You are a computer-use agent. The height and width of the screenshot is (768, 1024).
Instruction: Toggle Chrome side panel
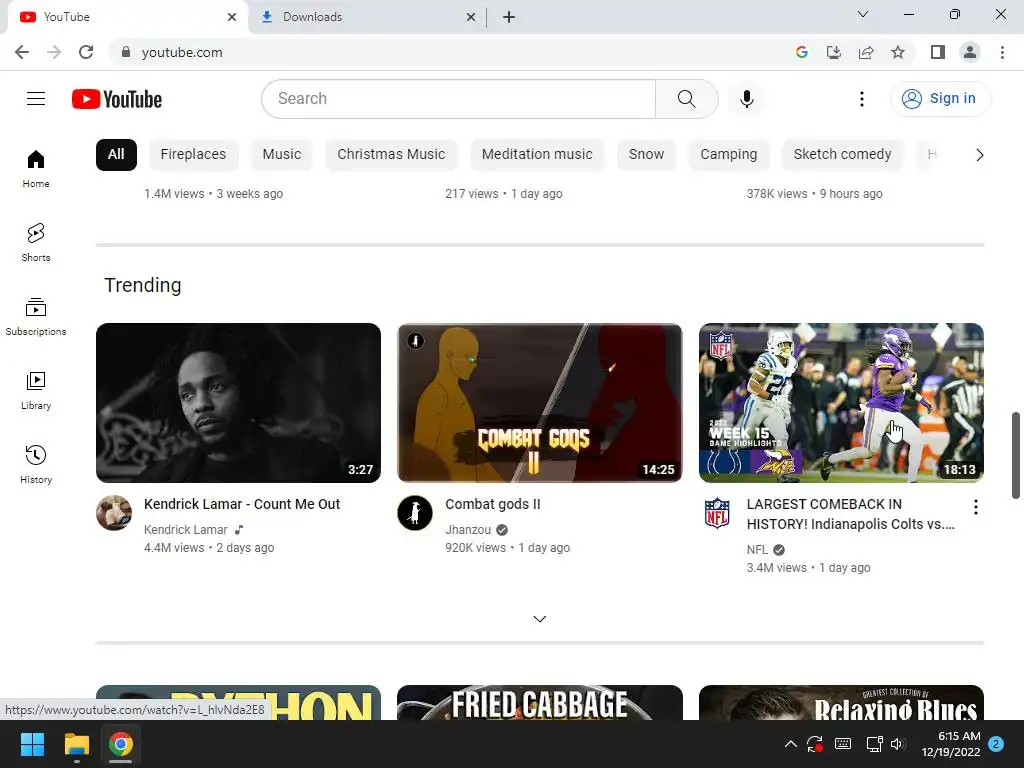click(938, 52)
